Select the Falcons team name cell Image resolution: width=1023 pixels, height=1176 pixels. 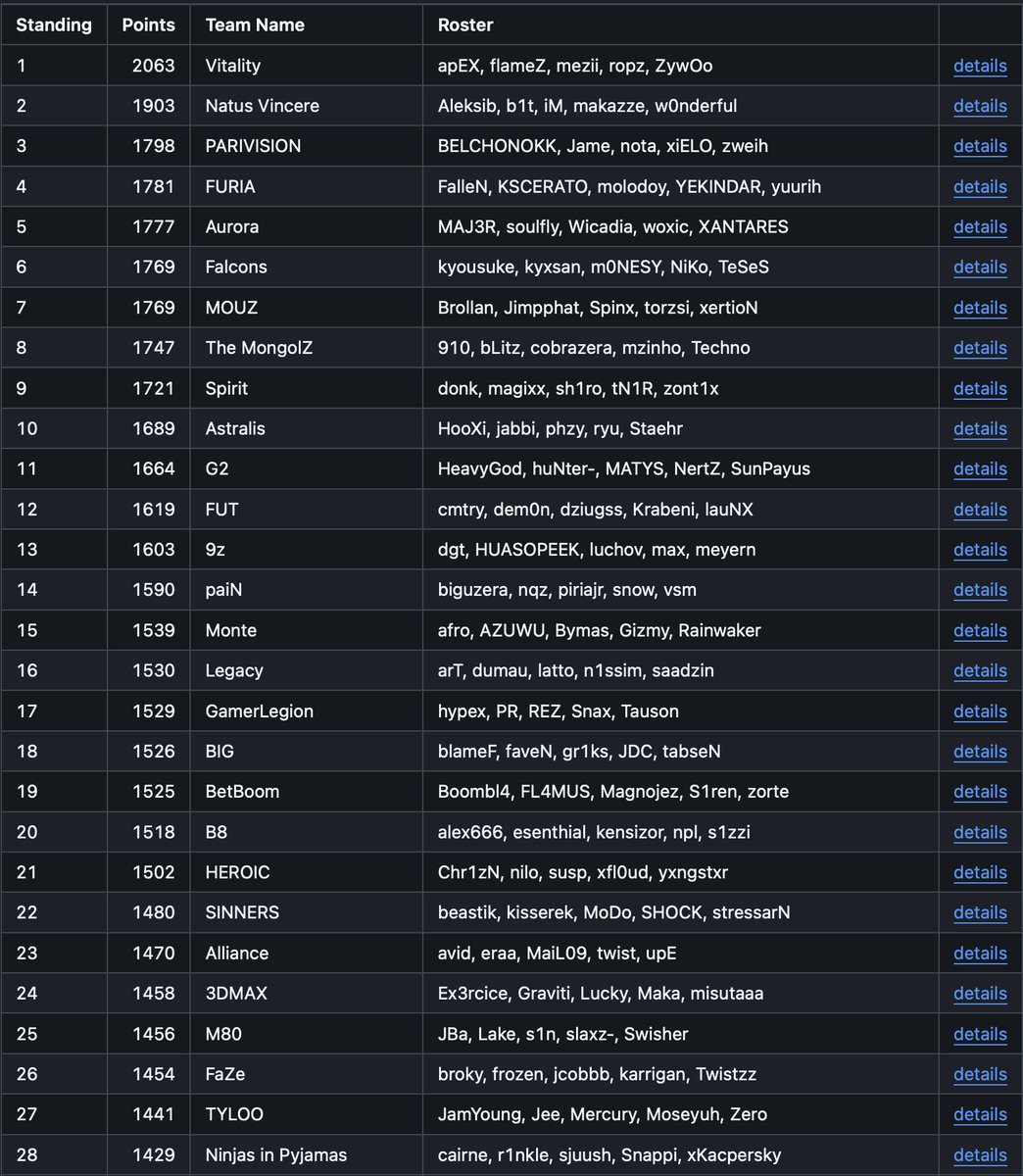pyautogui.click(x=307, y=267)
